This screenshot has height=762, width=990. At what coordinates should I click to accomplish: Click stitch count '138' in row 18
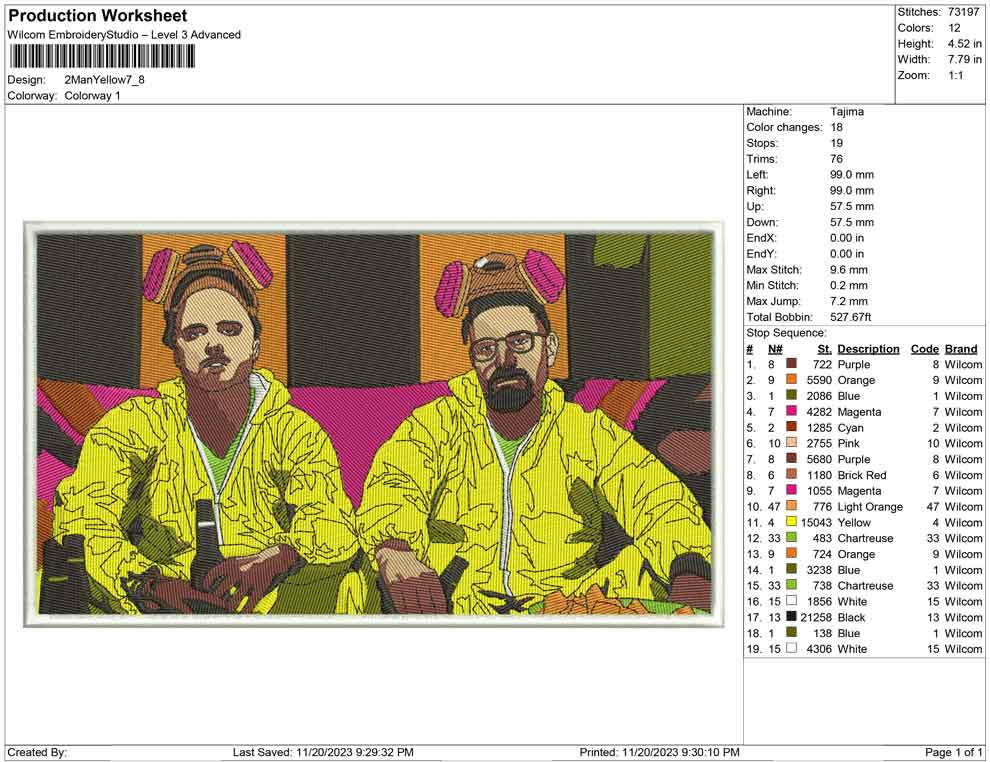coord(823,633)
